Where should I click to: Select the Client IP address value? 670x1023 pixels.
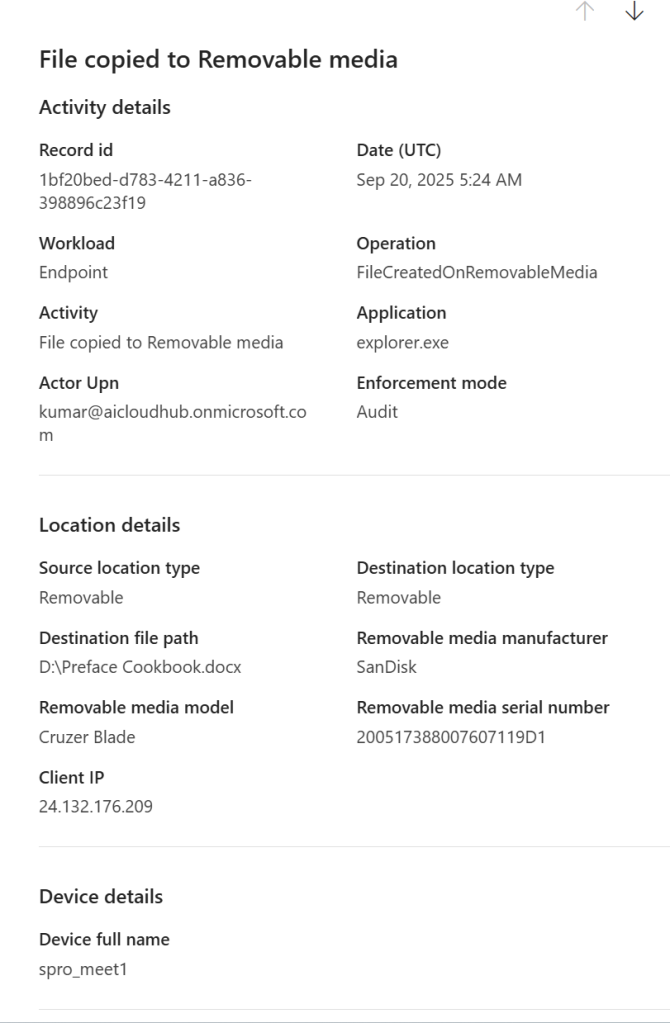coord(96,806)
